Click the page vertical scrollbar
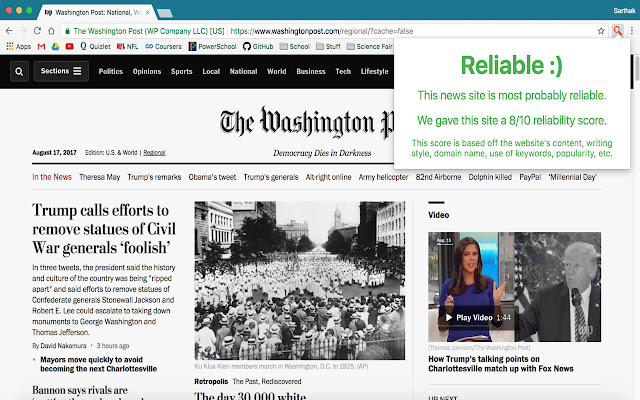 coord(637,67)
